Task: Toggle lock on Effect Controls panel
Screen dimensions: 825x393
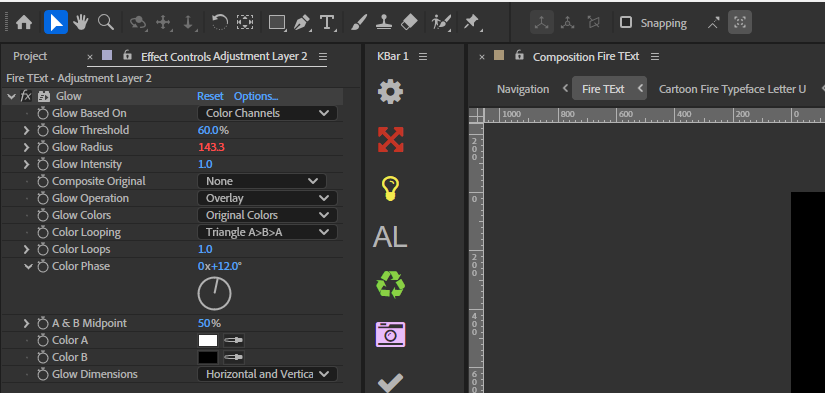Action: tap(127, 55)
